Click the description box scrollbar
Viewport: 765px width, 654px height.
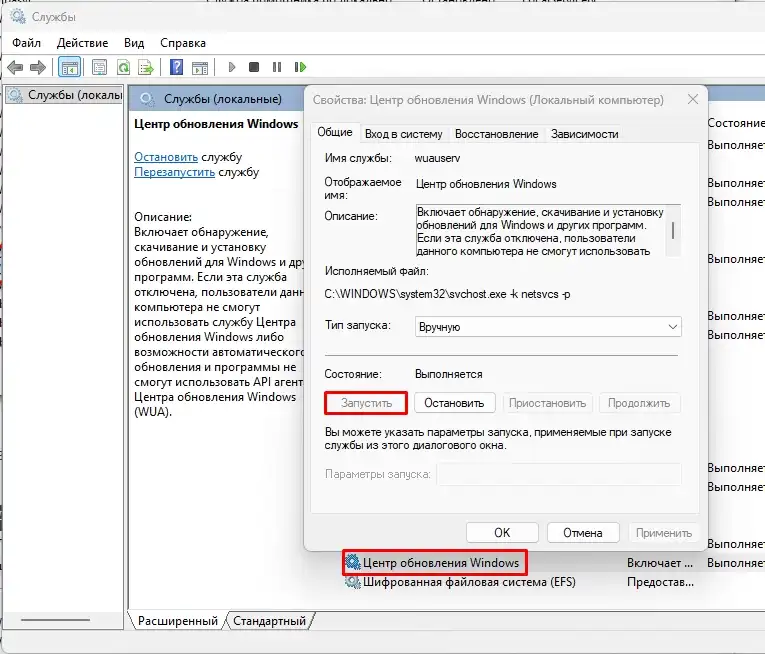[673, 230]
